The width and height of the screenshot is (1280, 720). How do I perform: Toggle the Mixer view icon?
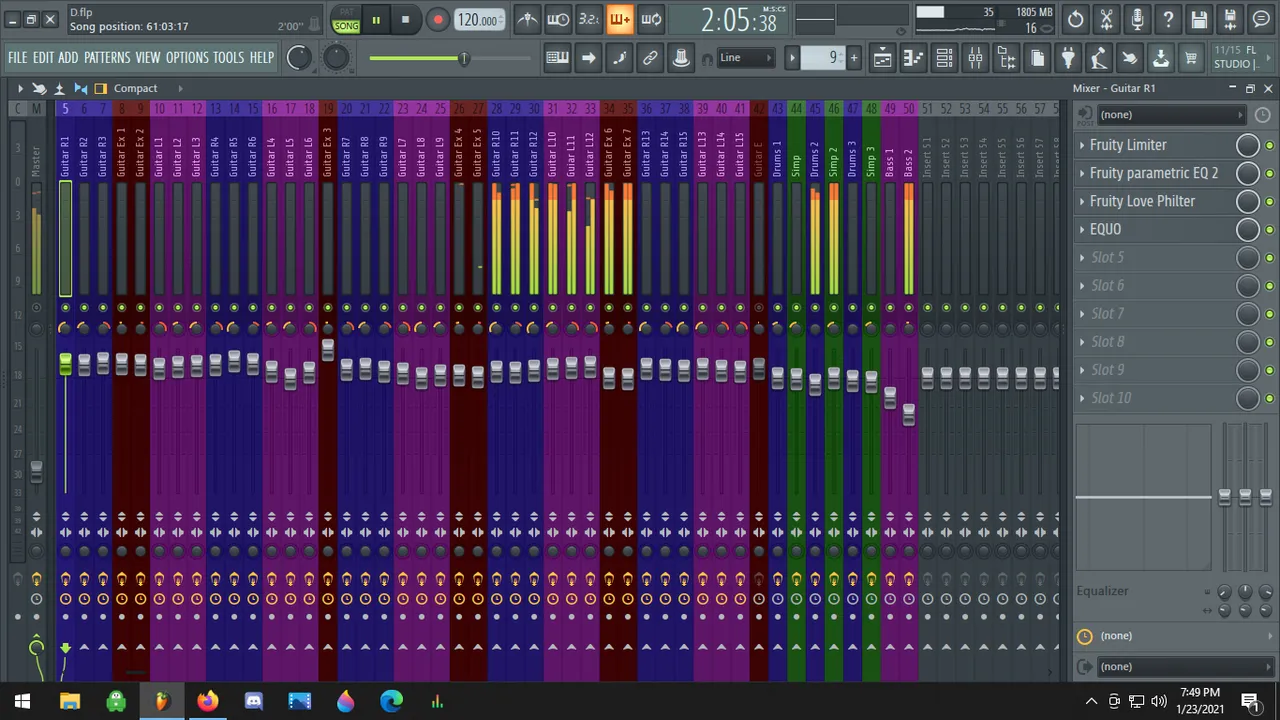coord(975,58)
